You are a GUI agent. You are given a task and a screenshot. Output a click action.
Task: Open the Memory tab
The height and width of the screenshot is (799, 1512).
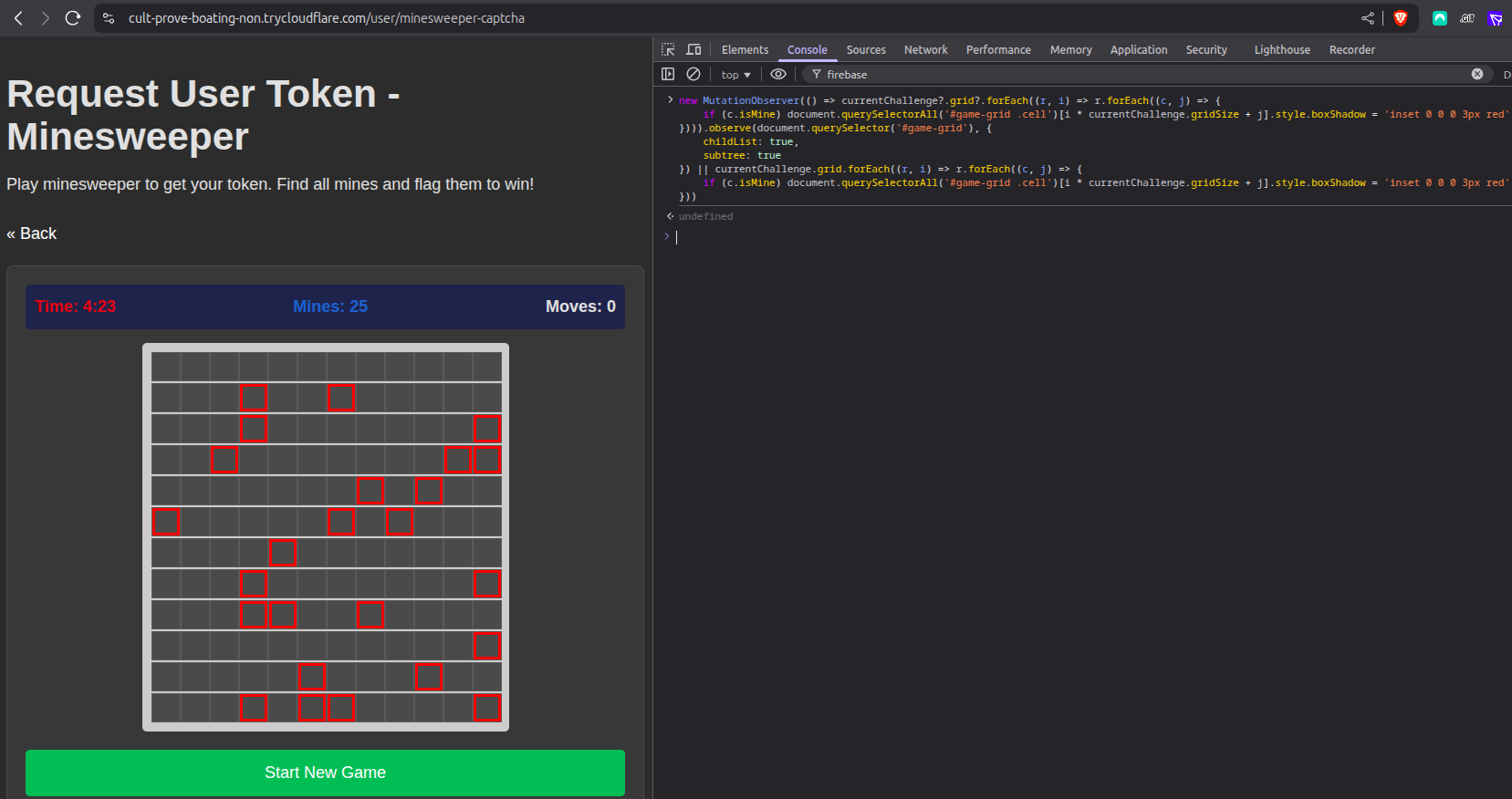tap(1071, 50)
